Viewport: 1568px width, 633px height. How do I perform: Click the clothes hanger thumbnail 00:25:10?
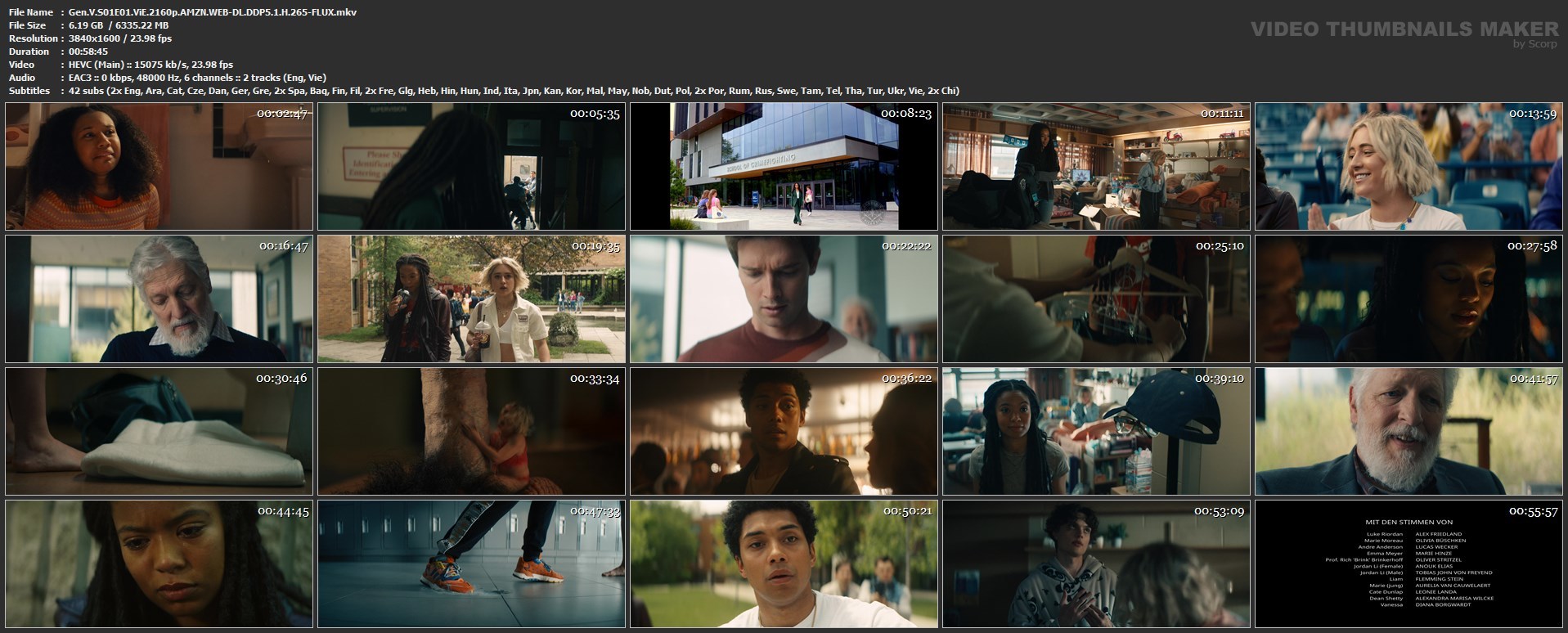coord(1096,299)
